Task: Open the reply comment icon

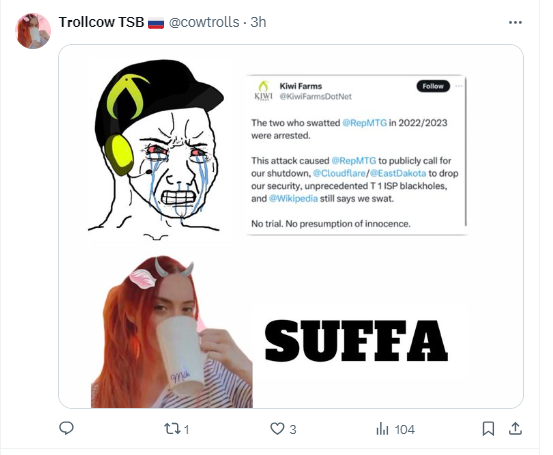Action: (66, 429)
